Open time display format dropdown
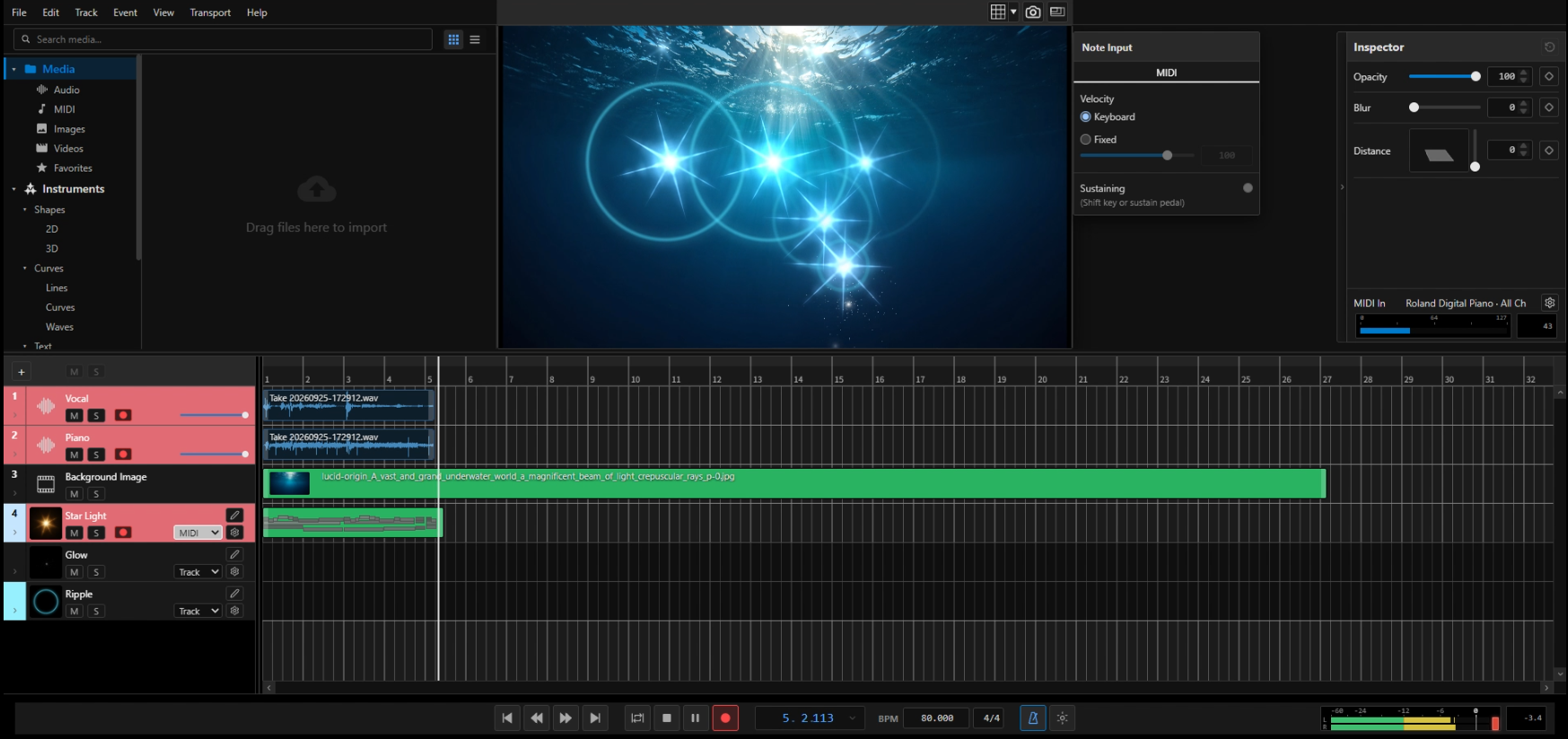This screenshot has width=1568, height=739. click(853, 717)
